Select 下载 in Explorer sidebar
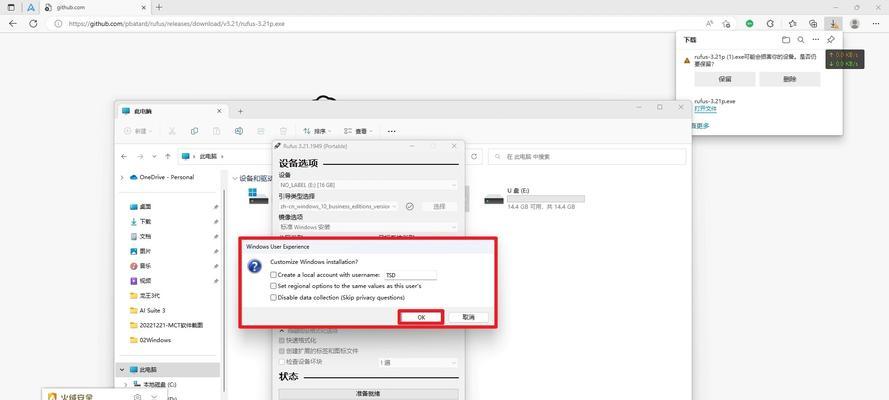 click(x=145, y=222)
